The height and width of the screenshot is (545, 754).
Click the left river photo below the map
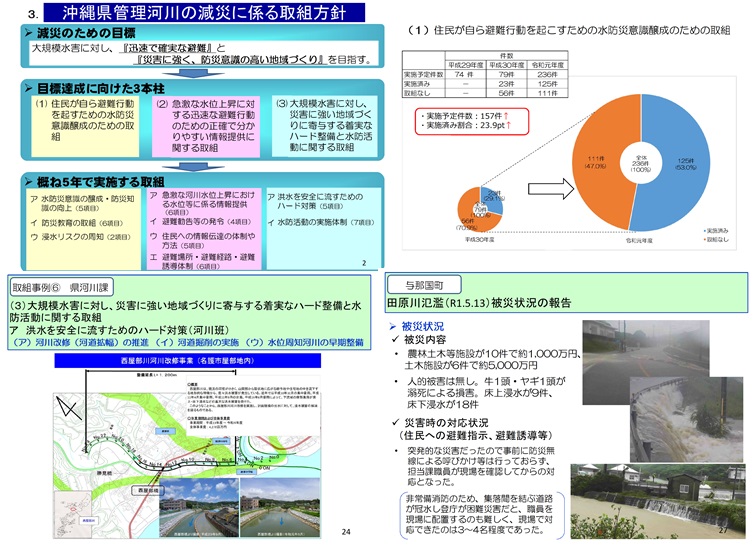click(x=199, y=507)
